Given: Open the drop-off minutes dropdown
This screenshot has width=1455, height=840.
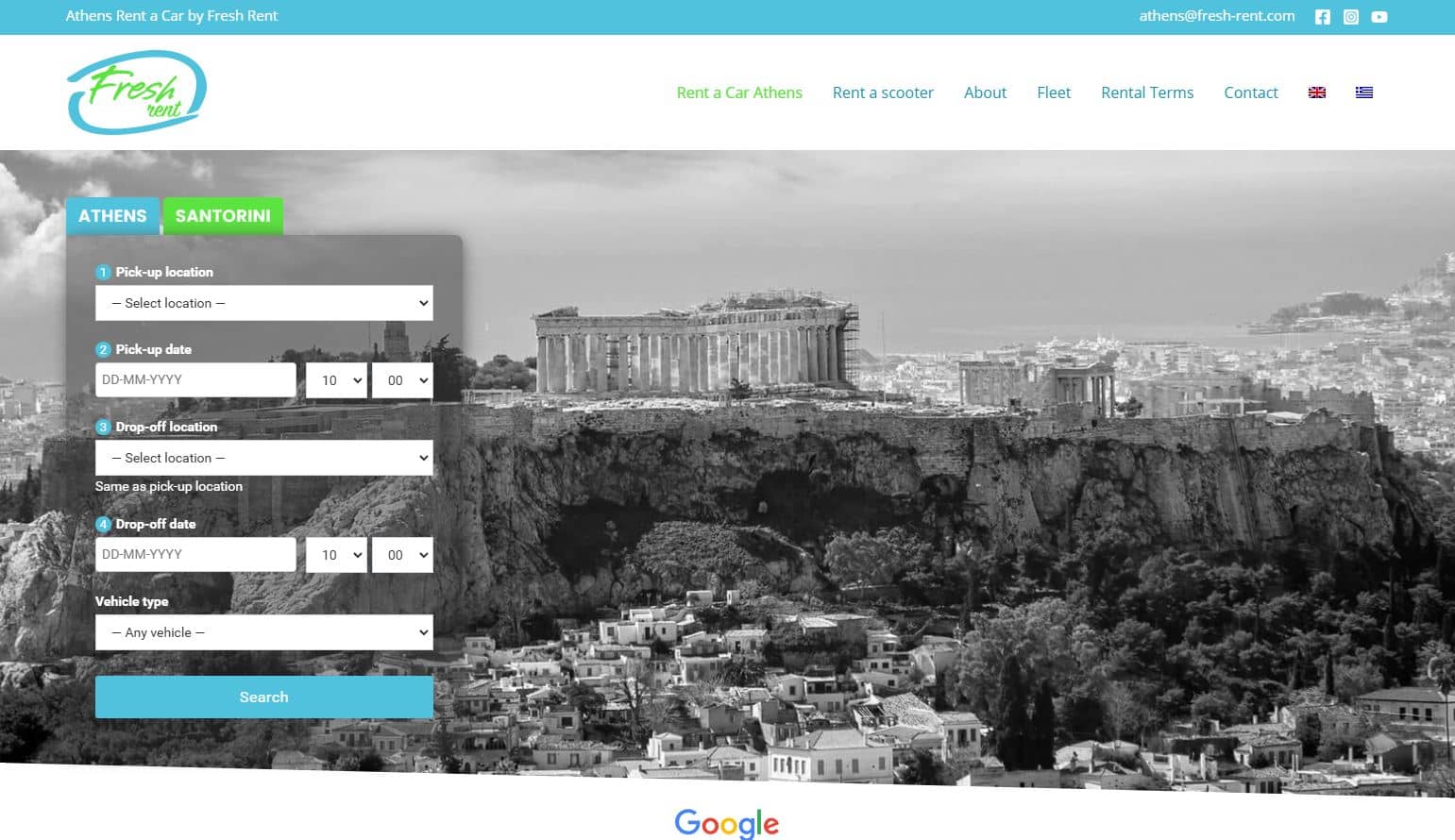Looking at the screenshot, I should tap(402, 555).
